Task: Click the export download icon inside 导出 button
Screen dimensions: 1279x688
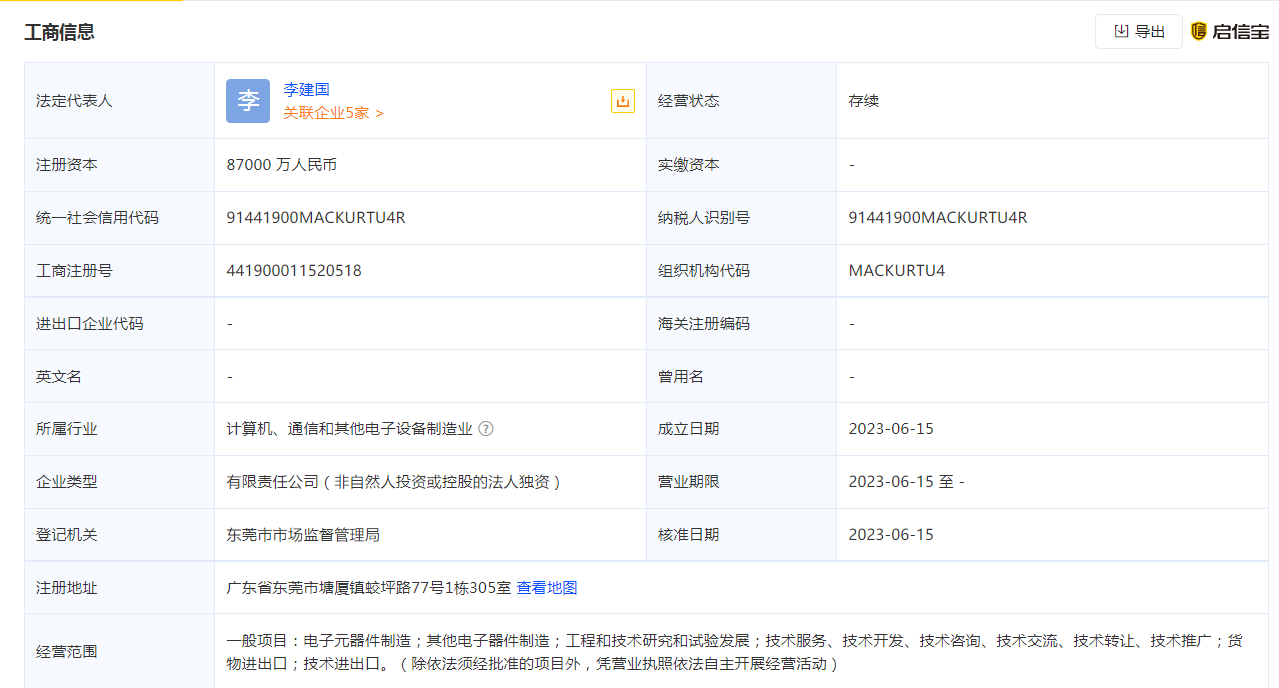Action: pos(1121,31)
